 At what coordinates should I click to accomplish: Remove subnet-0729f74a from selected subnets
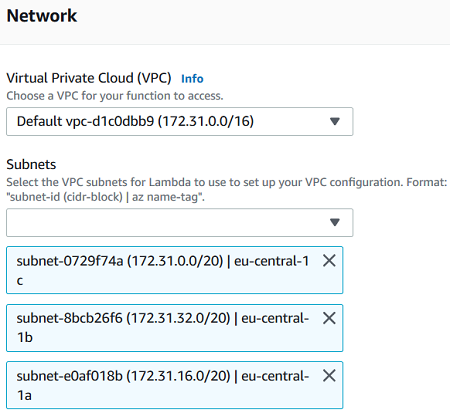(x=329, y=261)
